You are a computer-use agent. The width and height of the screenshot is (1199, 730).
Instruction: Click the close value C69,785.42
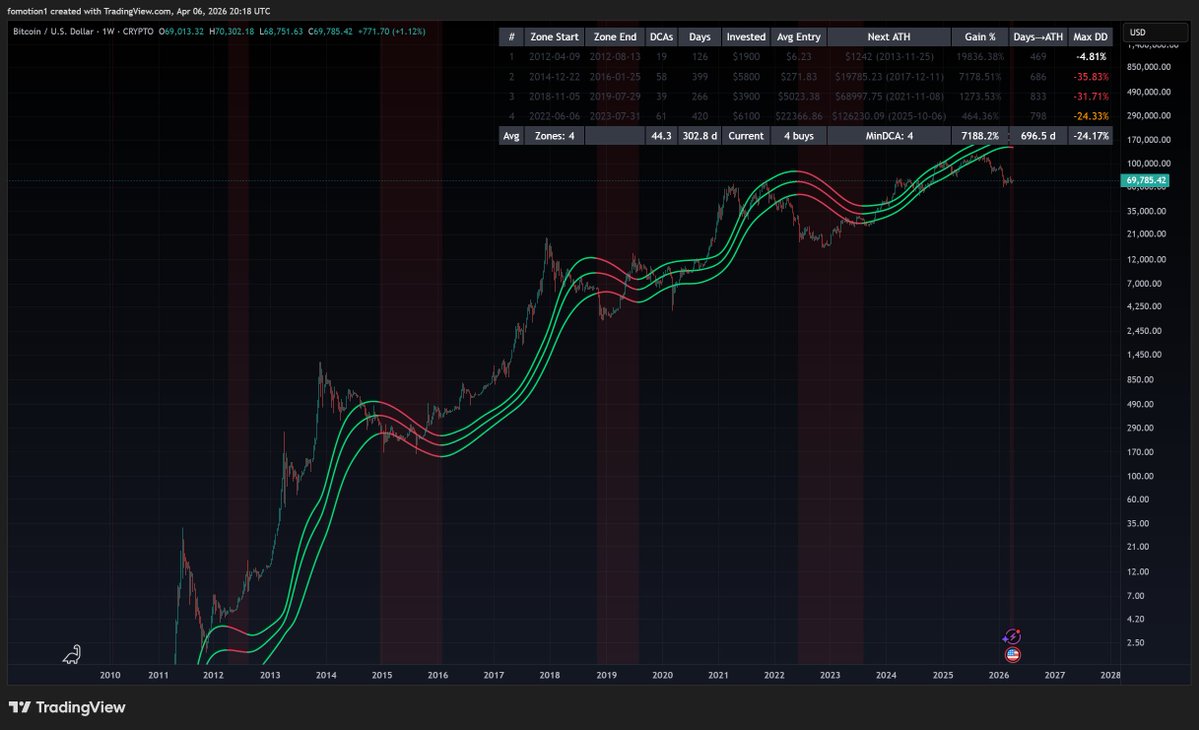(x=330, y=31)
